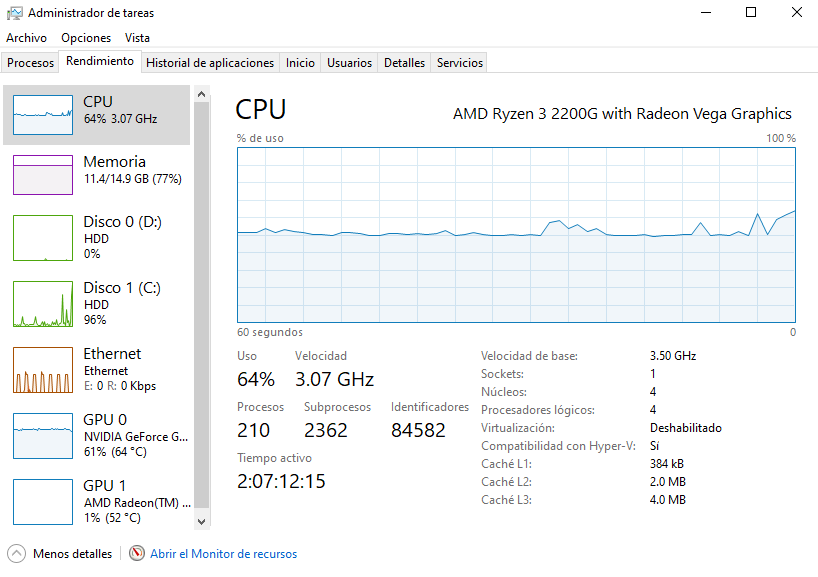818x577 pixels.
Task: Select the GPU 0 NVIDIA GeForce graph
Action: point(43,436)
